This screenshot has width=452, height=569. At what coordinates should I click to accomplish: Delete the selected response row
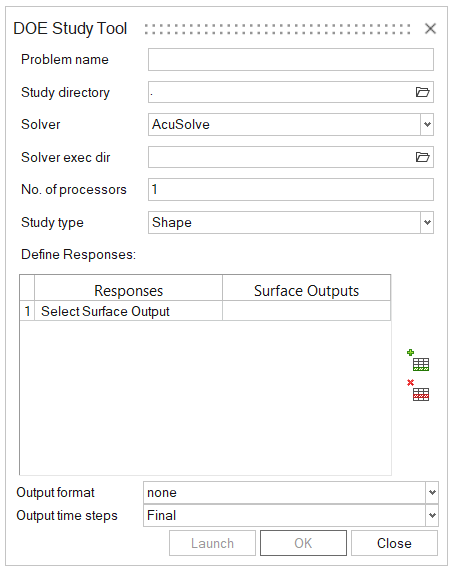[x=418, y=390]
